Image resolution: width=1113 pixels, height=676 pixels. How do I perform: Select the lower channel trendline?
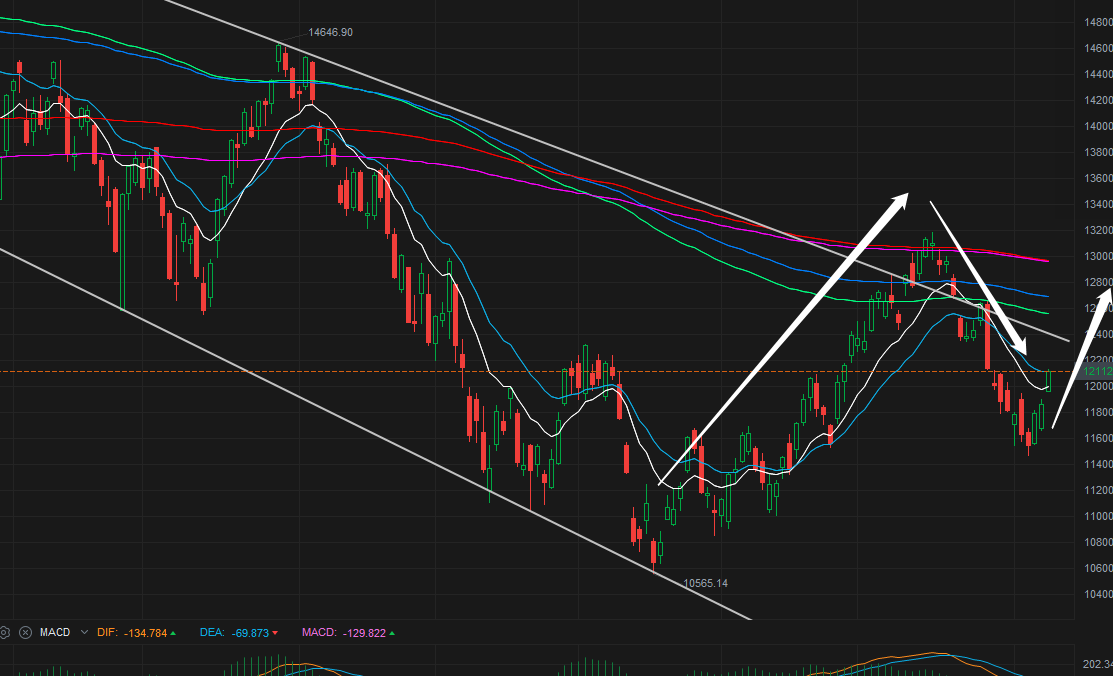point(375,434)
